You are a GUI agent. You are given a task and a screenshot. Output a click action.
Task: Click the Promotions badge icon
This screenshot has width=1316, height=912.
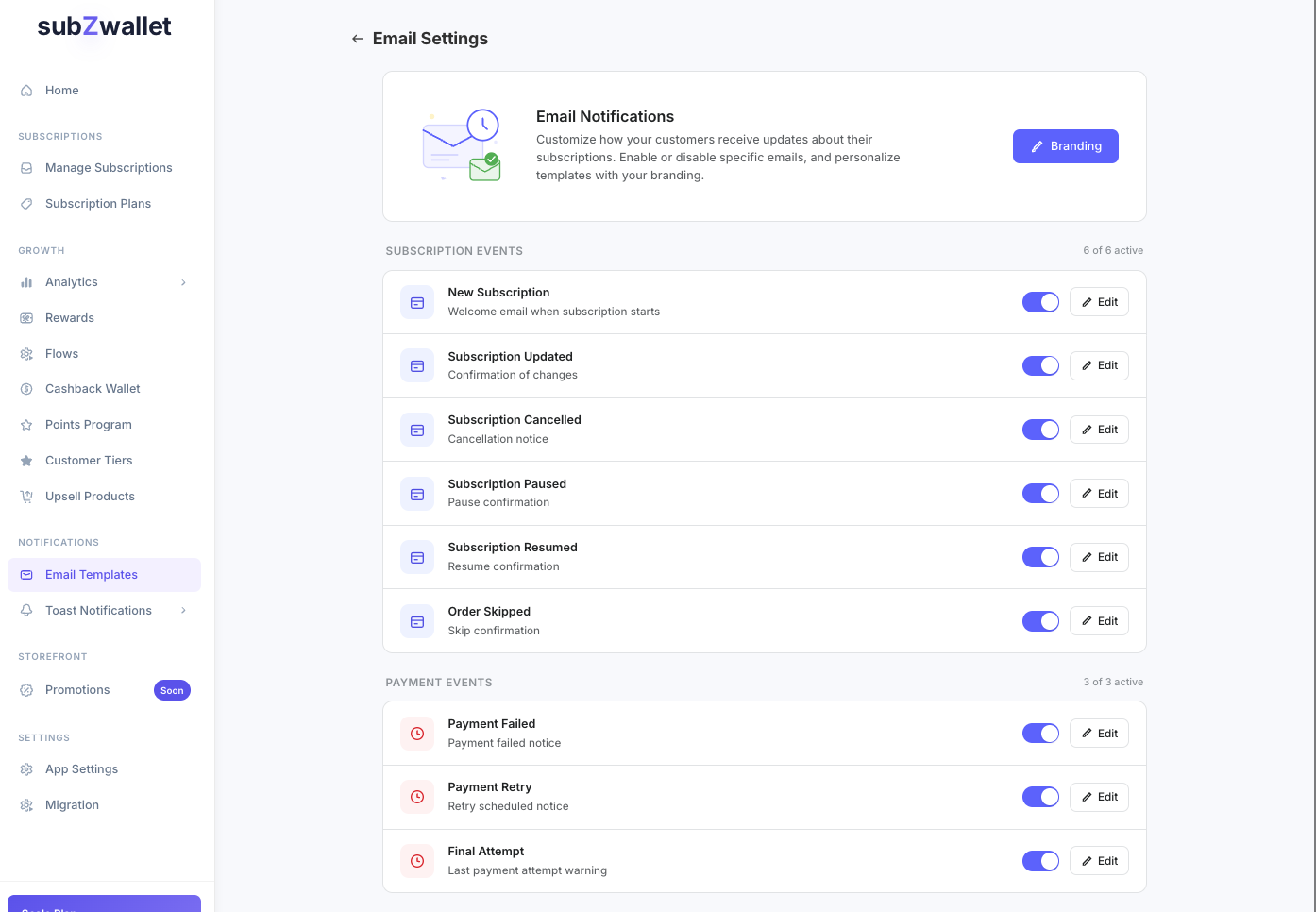pos(26,690)
